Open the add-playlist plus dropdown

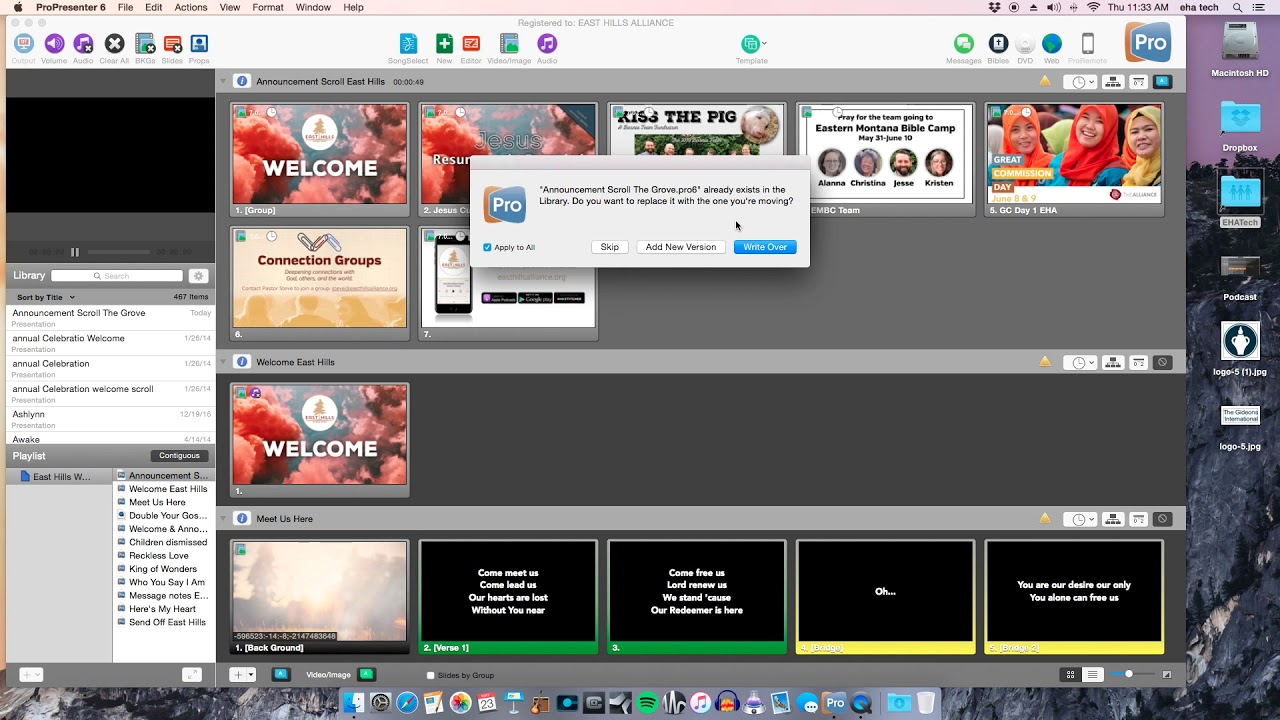[x=31, y=675]
